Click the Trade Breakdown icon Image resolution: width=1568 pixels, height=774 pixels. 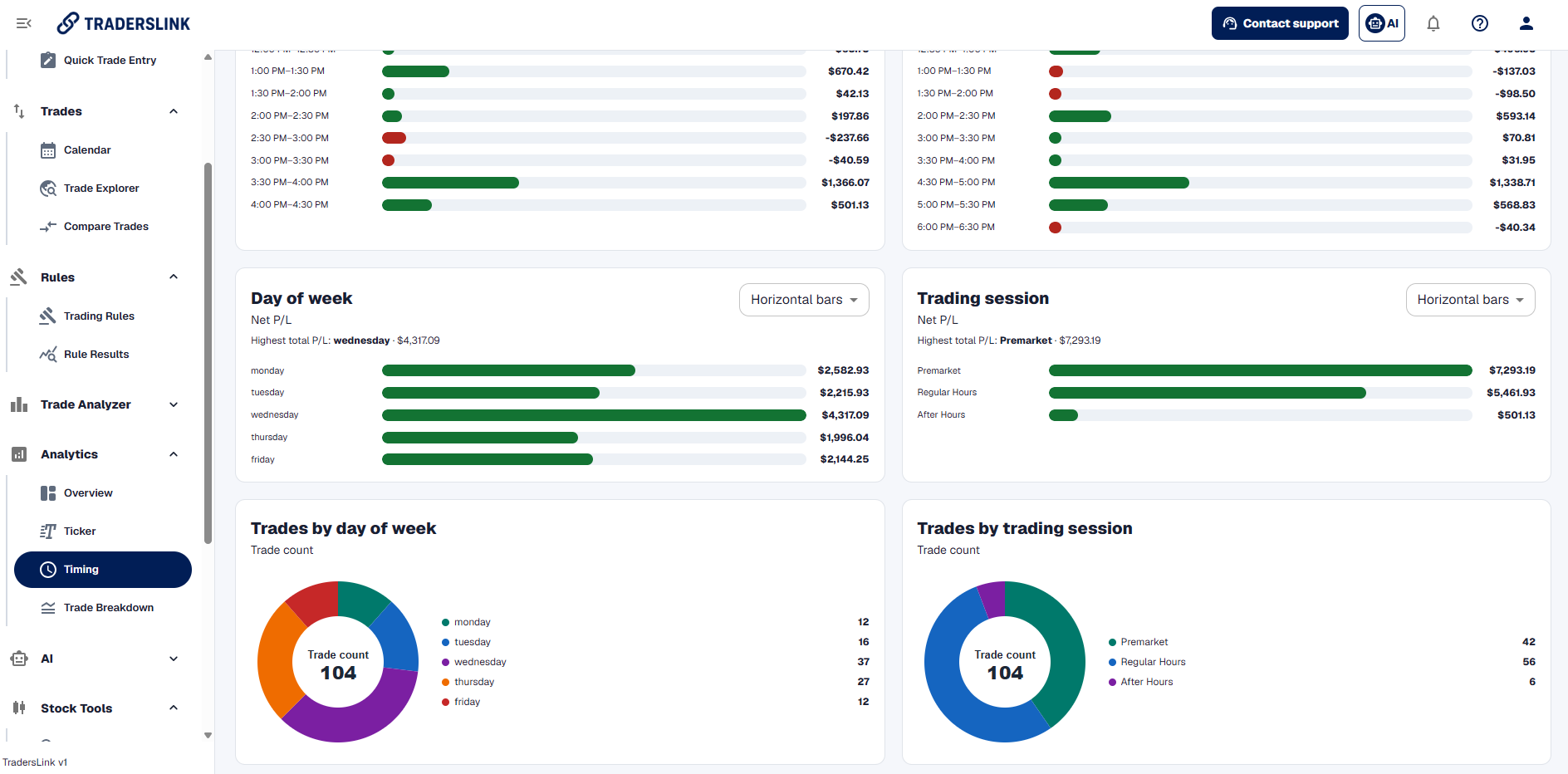point(48,608)
